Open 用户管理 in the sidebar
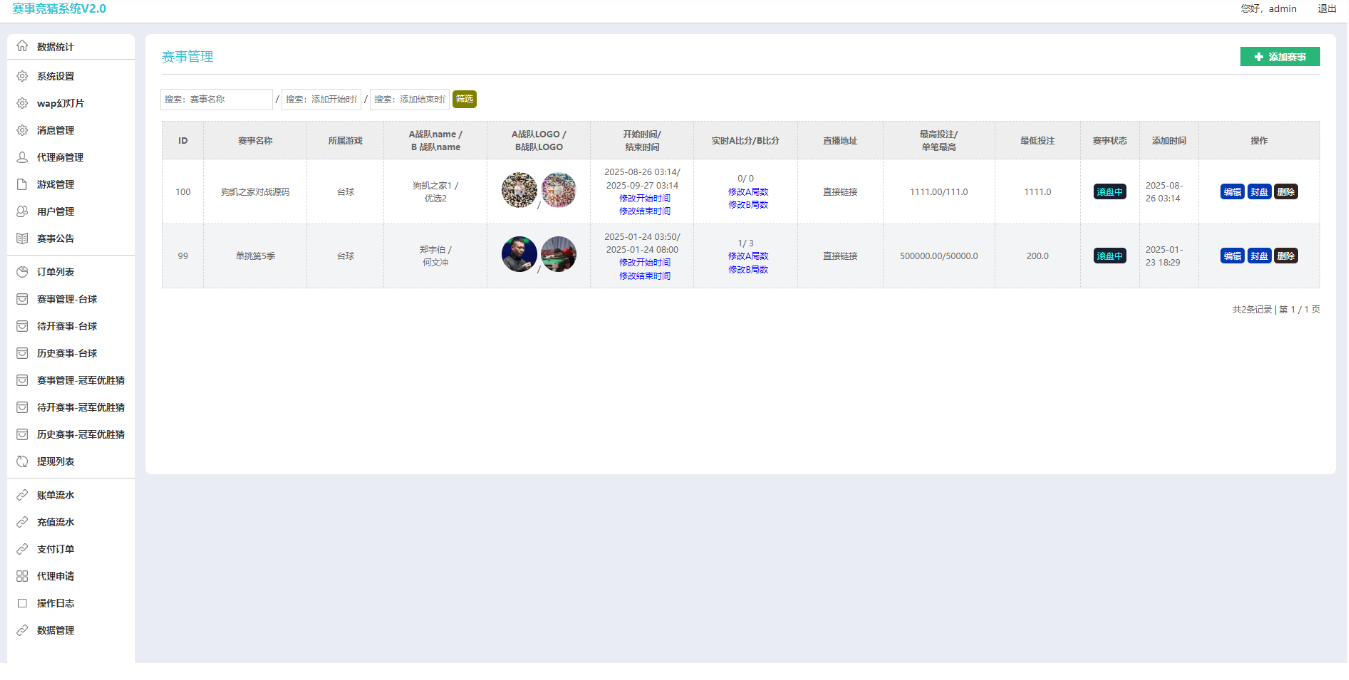This screenshot has width=1349, height=680. click(x=55, y=211)
